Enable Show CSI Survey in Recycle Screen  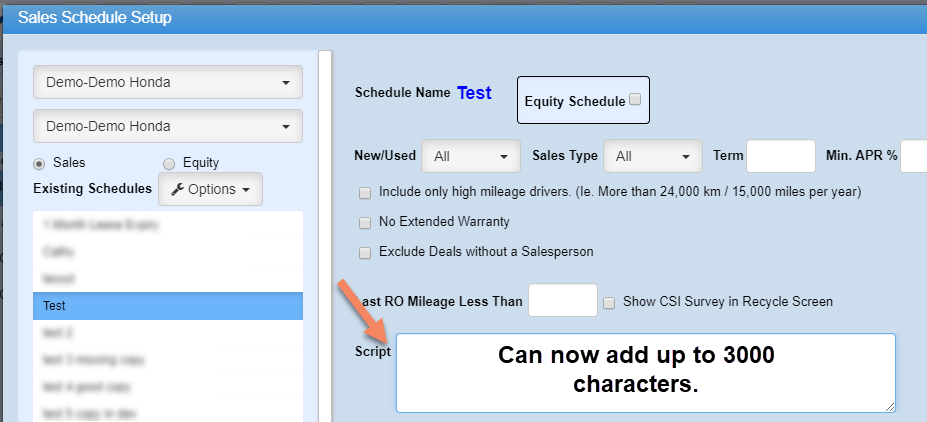click(x=609, y=301)
